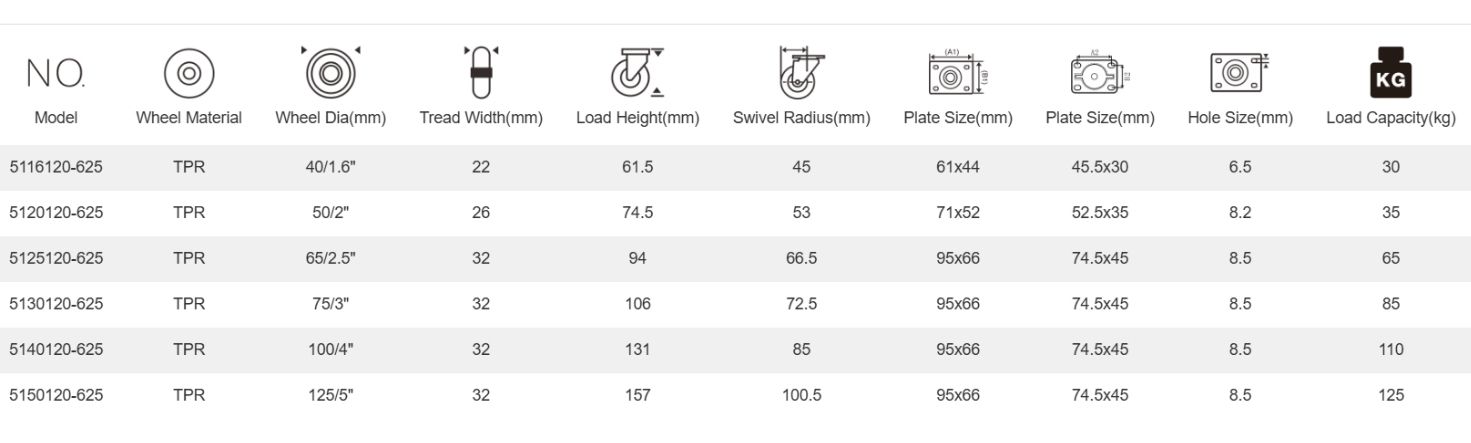The image size is (1471, 443).
Task: Select model number 5116120-625
Action: click(56, 167)
